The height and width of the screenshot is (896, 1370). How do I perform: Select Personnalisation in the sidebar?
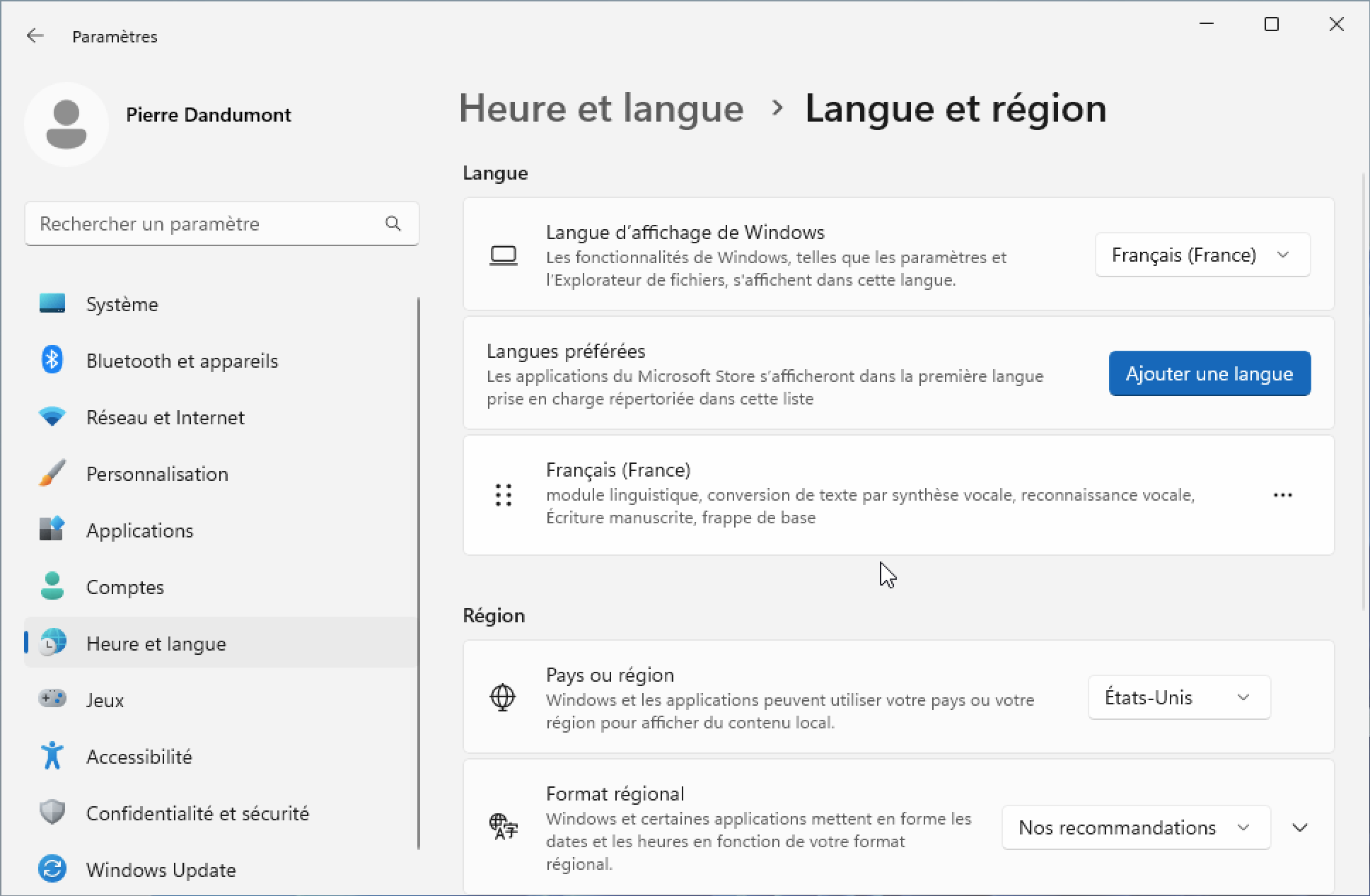[x=221, y=474]
